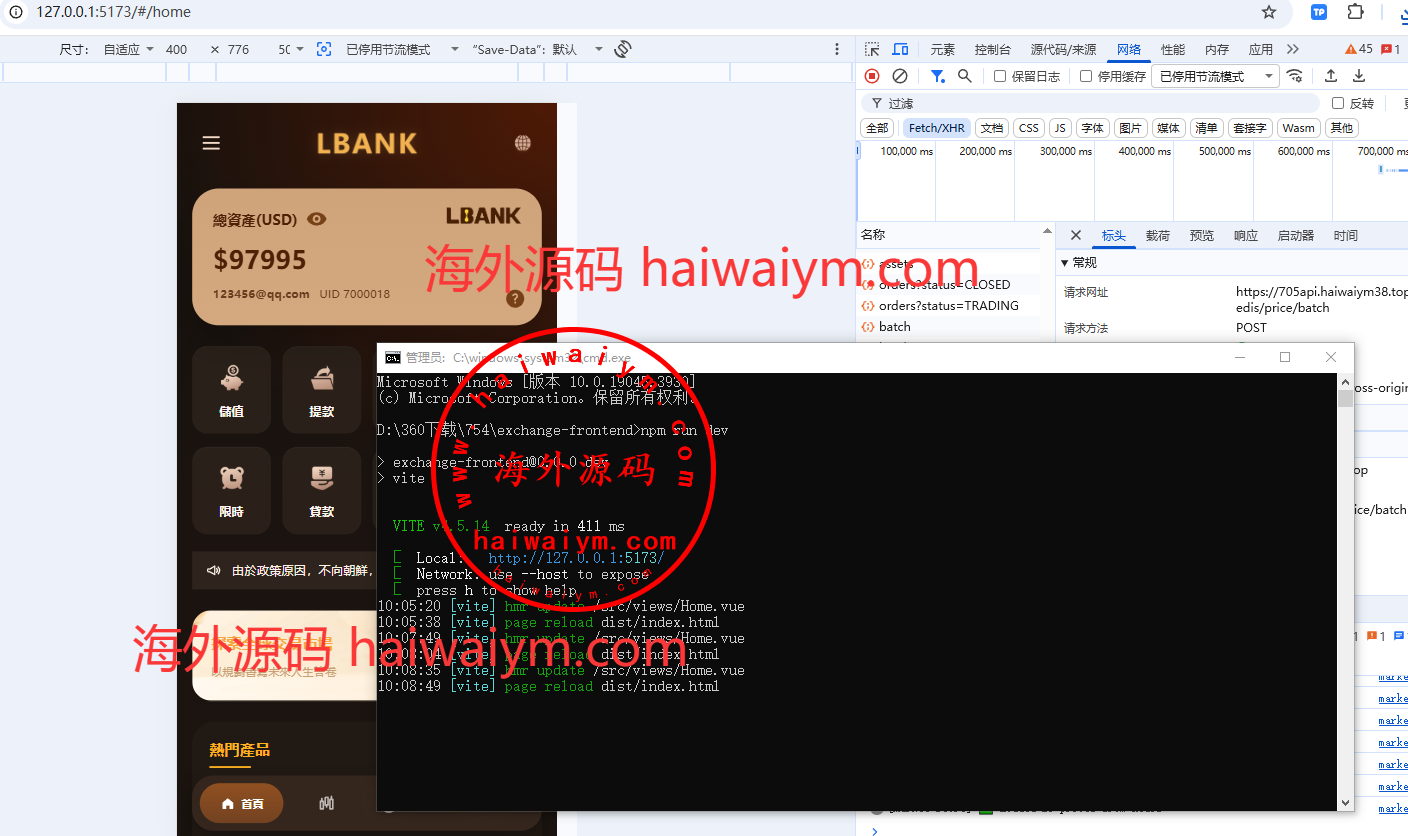This screenshot has height=836, width=1408.
Task: Edit the device height field showing 776
Action: [x=239, y=49]
